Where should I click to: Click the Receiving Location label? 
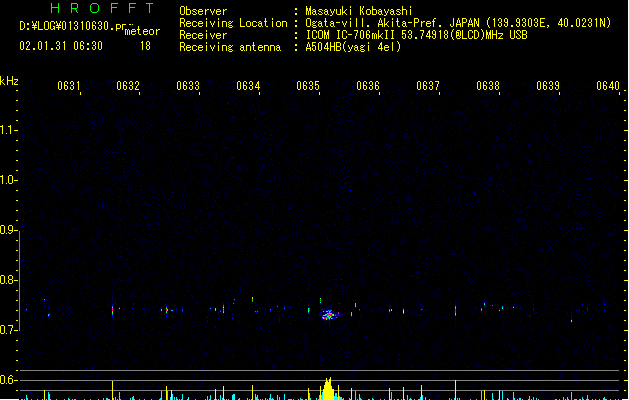pyautogui.click(x=233, y=23)
